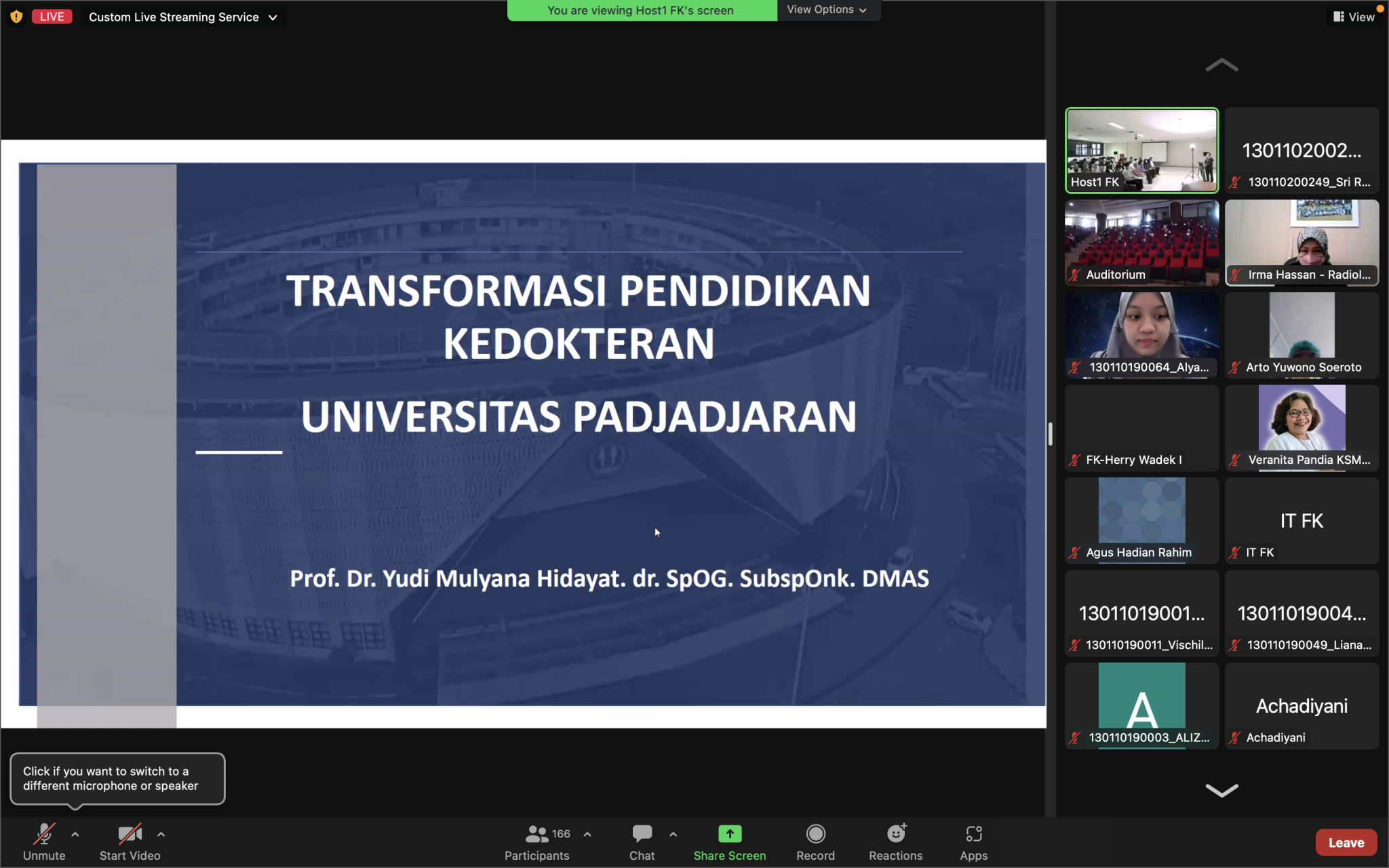This screenshot has width=1389, height=868.
Task: Click muted mic icon beside Achadiyani name
Action: 1235,738
